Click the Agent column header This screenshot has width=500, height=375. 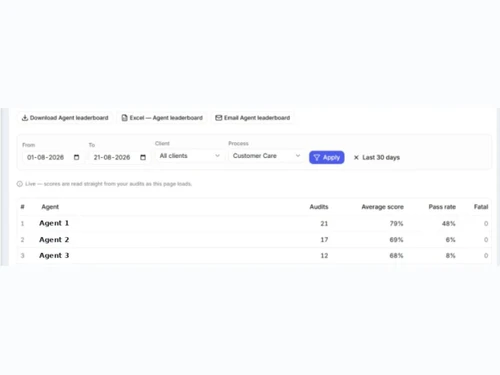tap(50, 207)
